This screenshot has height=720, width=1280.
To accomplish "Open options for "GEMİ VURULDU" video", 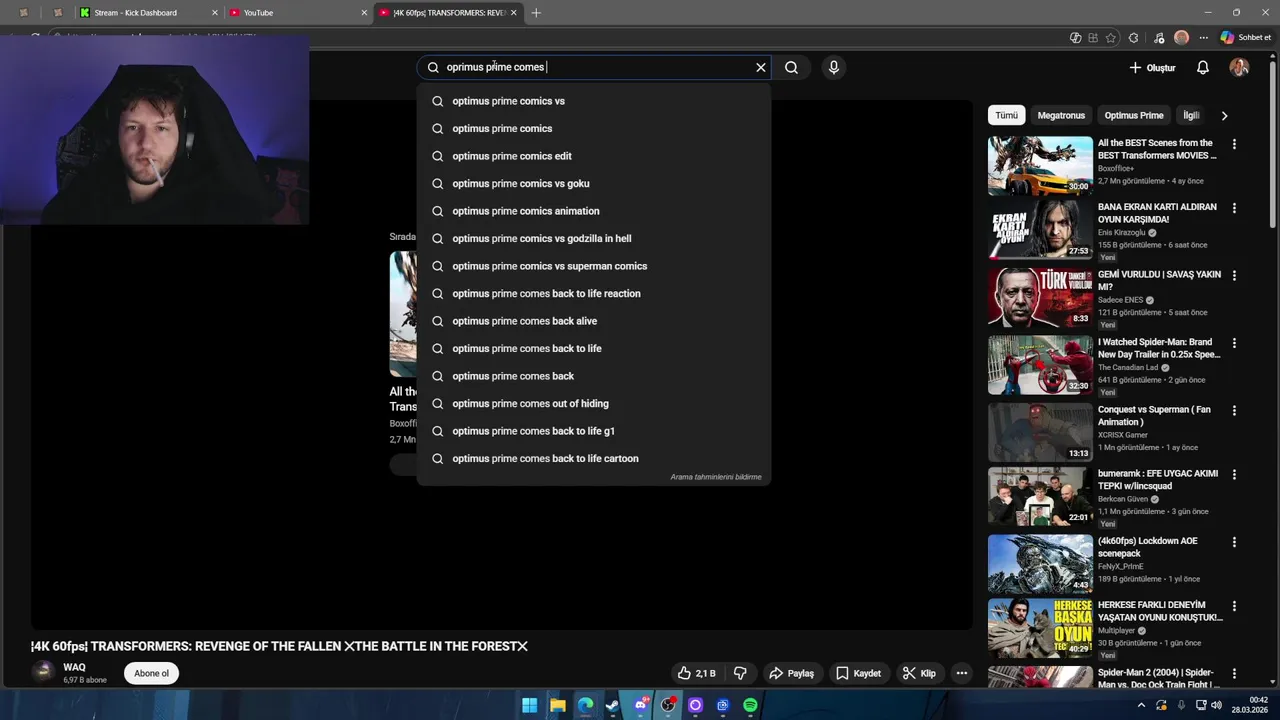I will coord(1234,275).
